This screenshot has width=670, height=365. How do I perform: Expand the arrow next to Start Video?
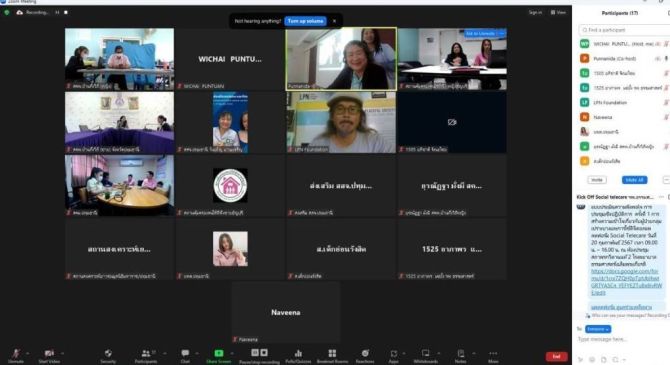click(x=62, y=353)
